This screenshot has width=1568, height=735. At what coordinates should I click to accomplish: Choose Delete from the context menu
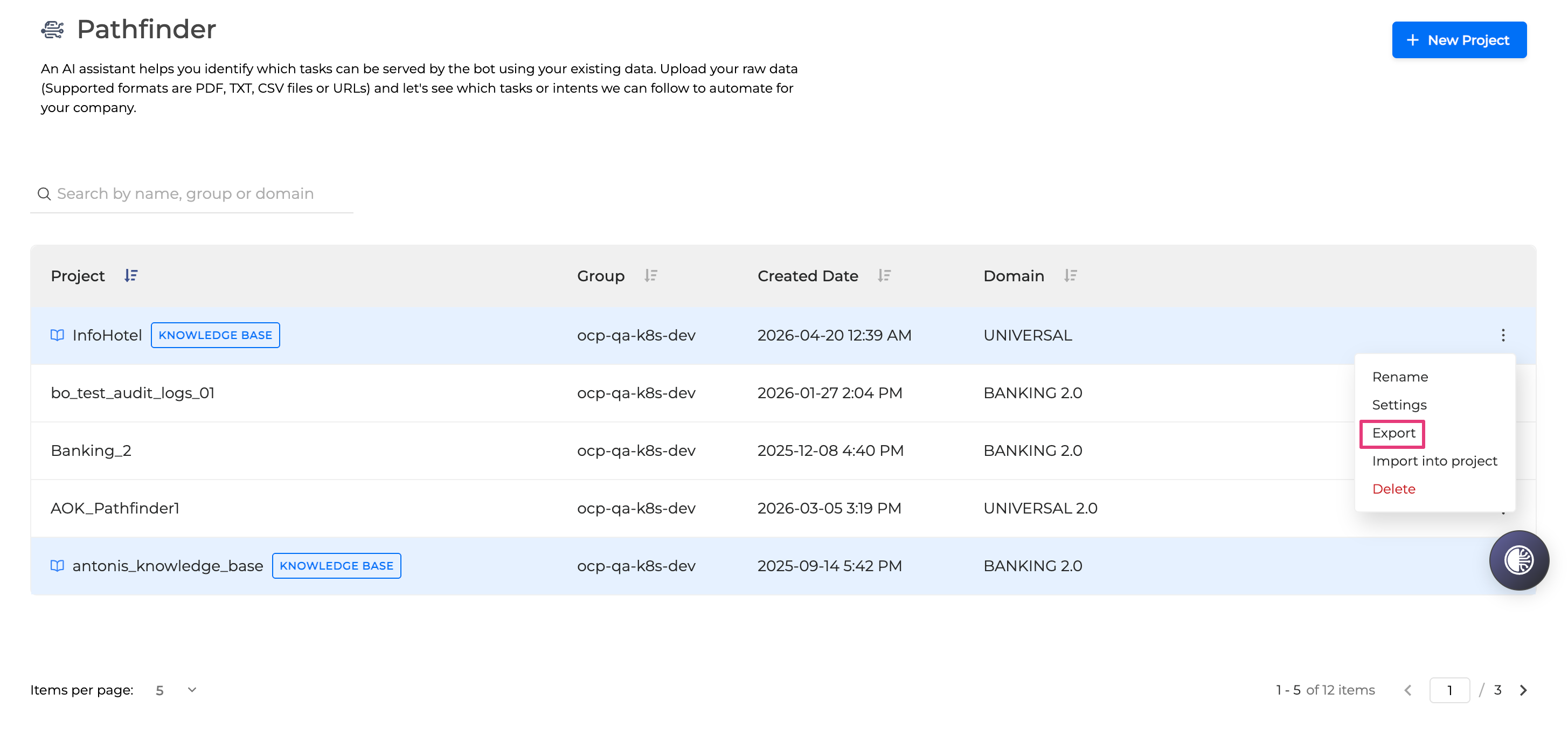[1393, 489]
